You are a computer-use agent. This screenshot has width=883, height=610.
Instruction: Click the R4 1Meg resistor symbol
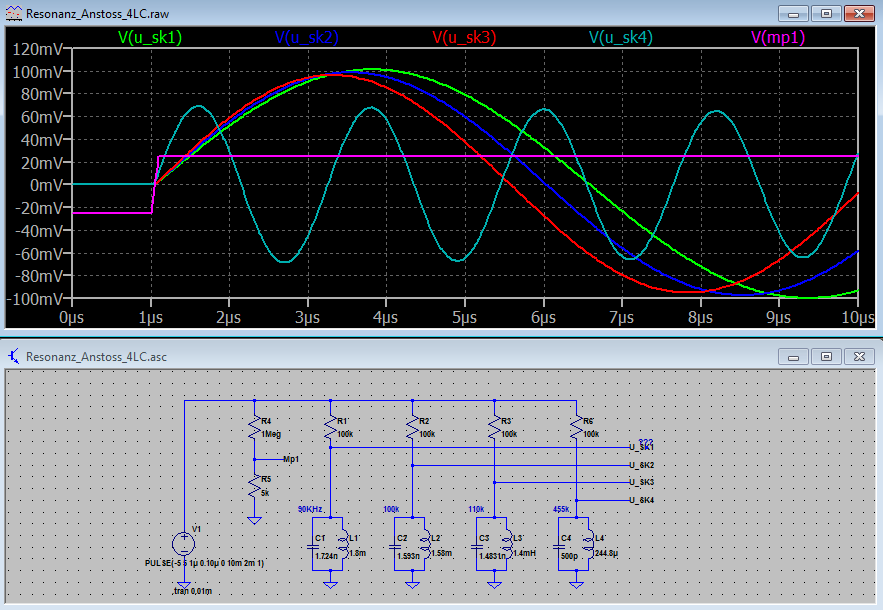254,429
